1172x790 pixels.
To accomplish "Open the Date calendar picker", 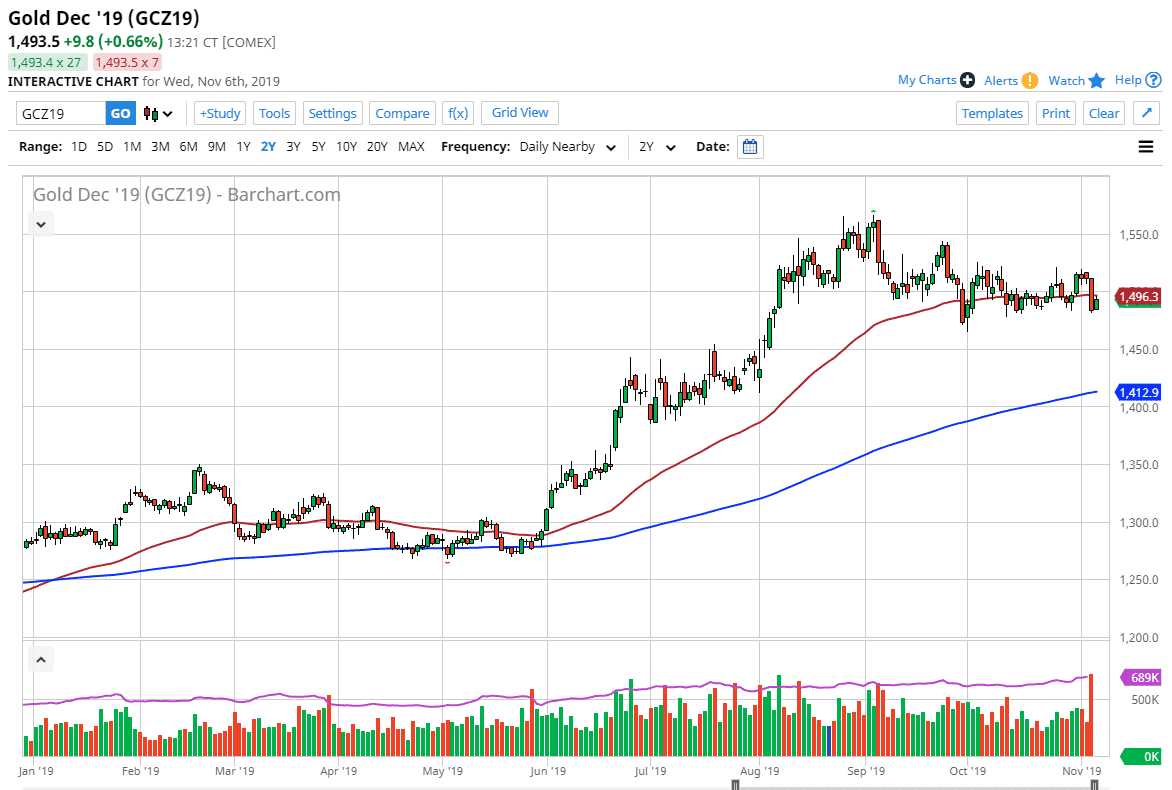I will [x=750, y=146].
